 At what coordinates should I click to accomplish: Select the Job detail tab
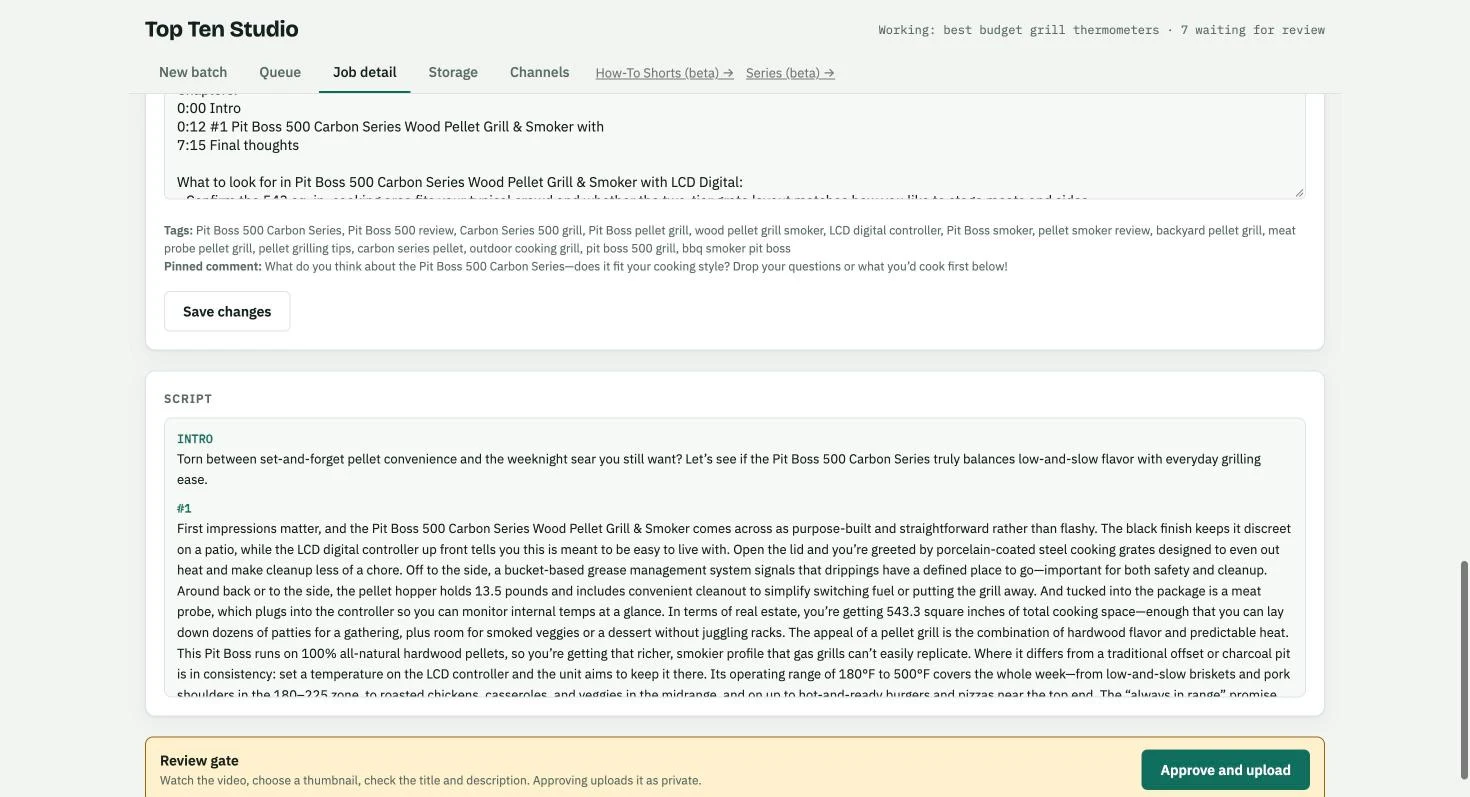[x=365, y=72]
